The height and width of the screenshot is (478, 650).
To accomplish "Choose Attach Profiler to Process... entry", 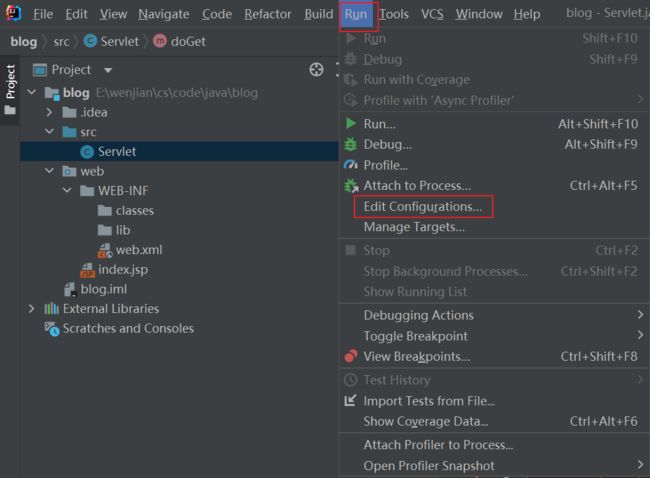I will (x=438, y=445).
